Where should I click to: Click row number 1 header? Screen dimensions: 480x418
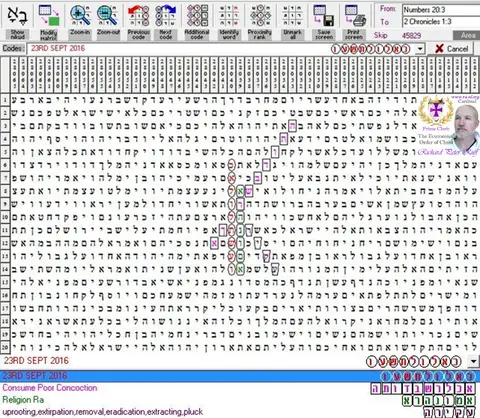5,100
